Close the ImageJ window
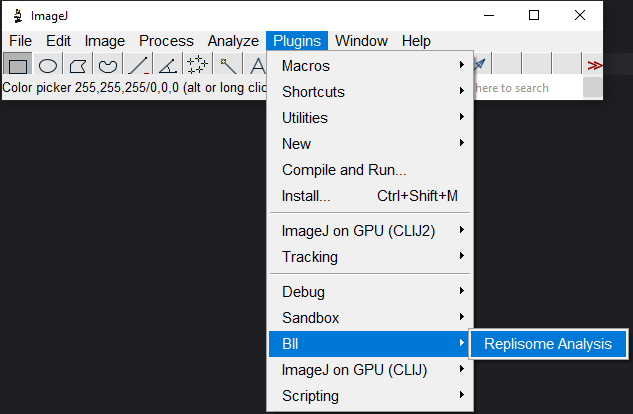The height and width of the screenshot is (414, 633). pos(580,16)
